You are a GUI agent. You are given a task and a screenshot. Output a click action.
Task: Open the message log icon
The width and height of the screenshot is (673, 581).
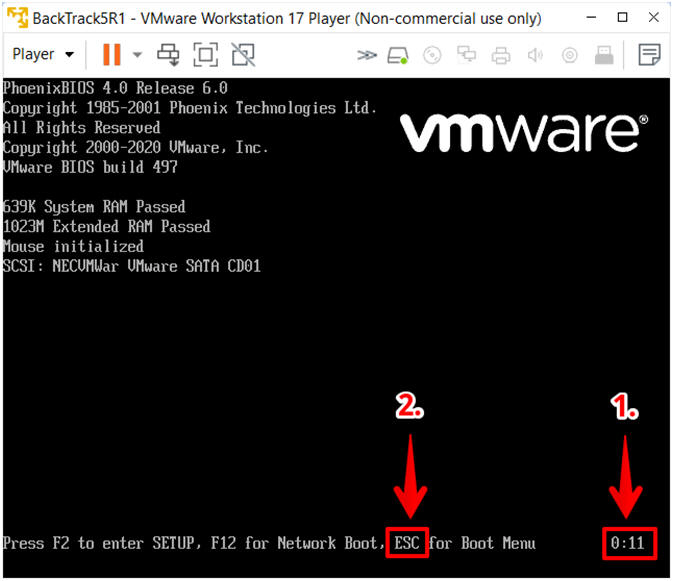(649, 55)
